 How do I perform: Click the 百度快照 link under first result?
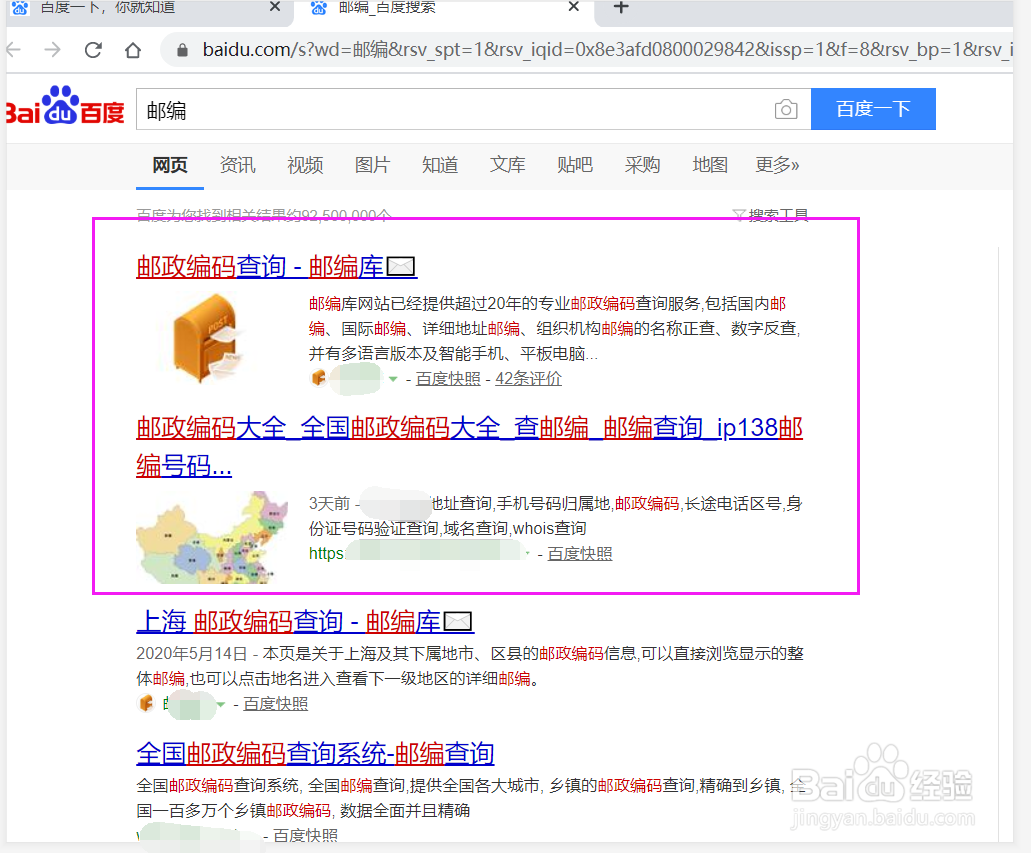[448, 379]
